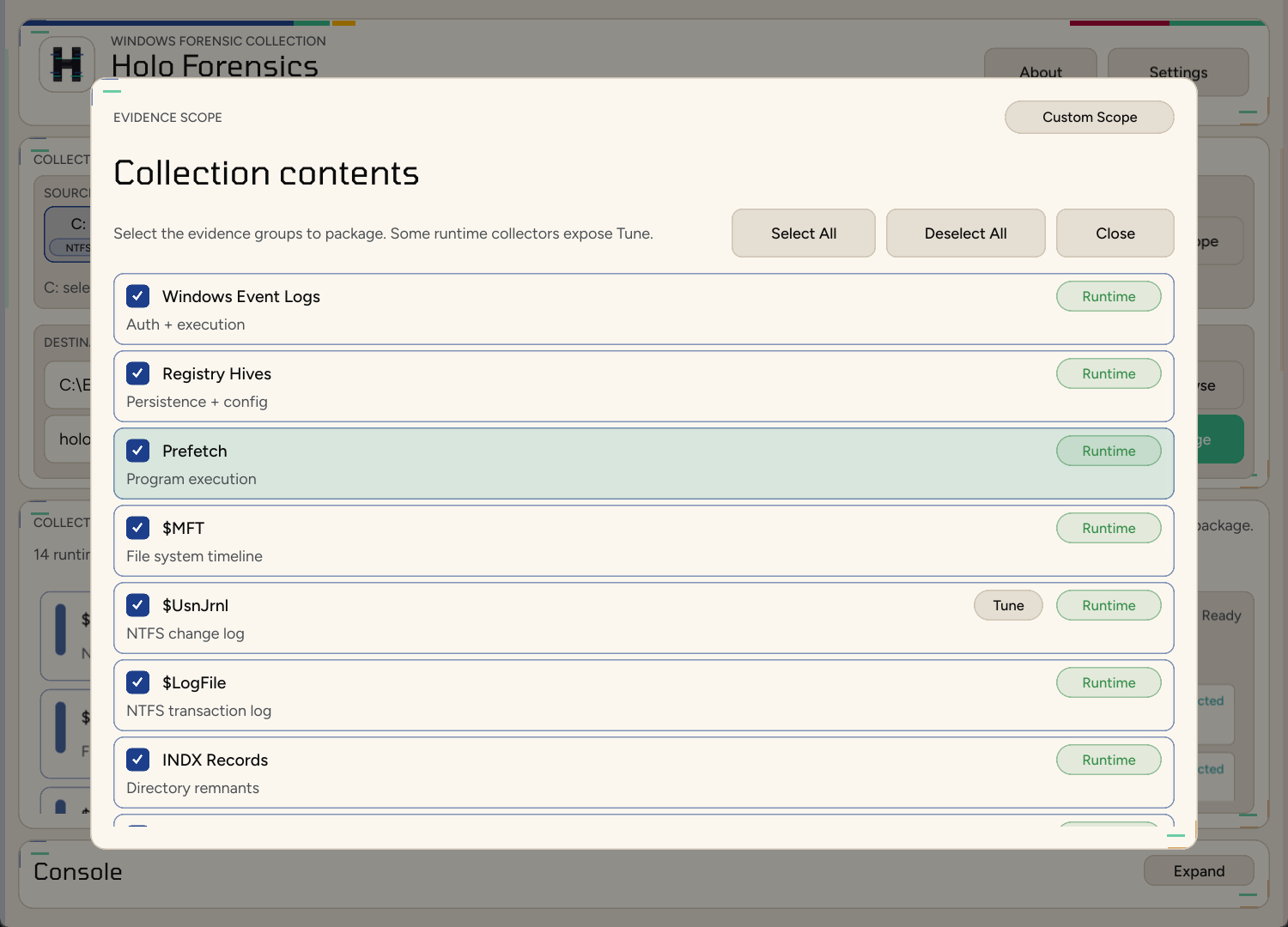Click the 'INDX Records' row title
The height and width of the screenshot is (927, 1288).
215,760
